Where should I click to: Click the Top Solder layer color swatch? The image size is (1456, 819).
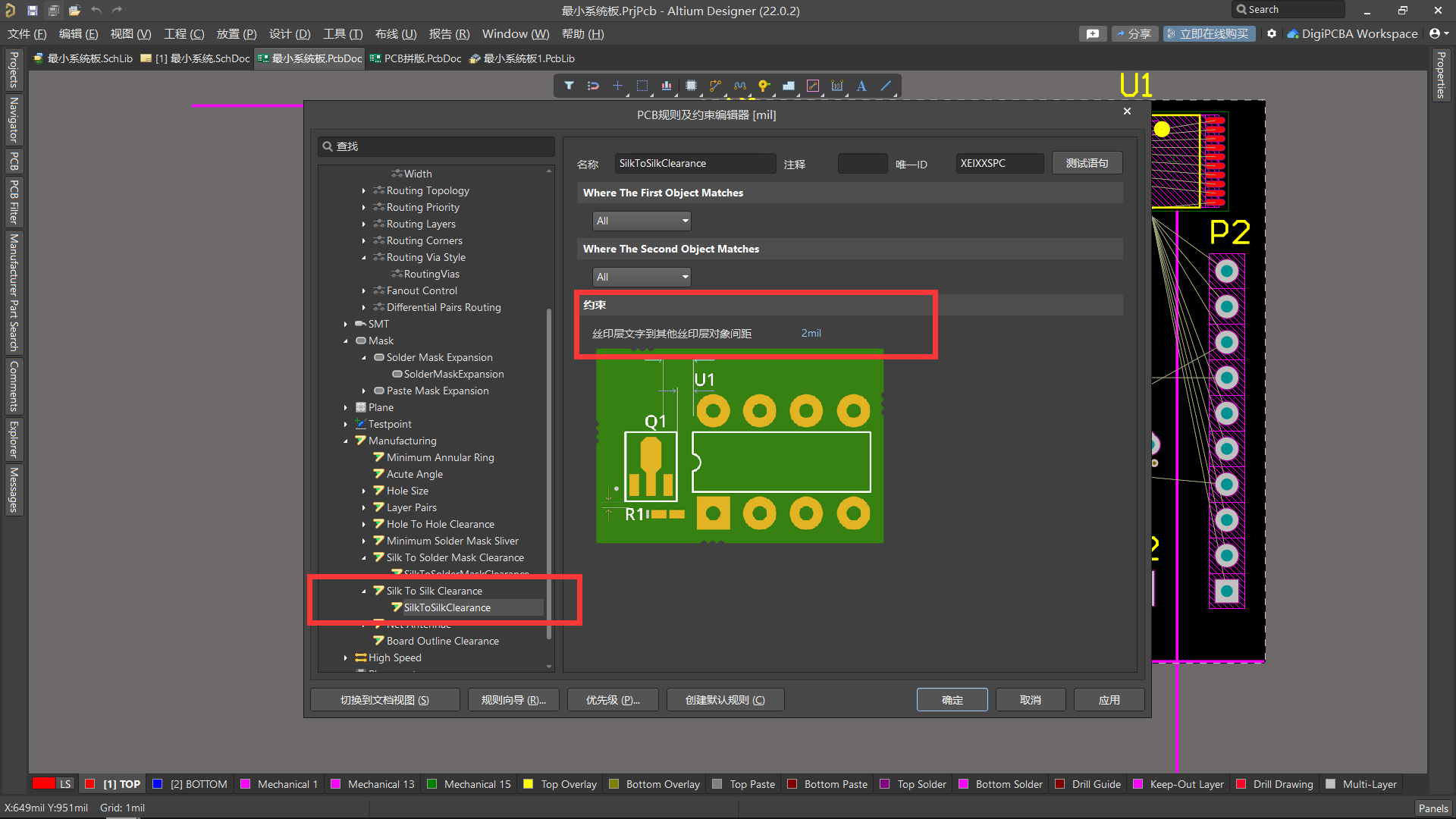click(885, 783)
